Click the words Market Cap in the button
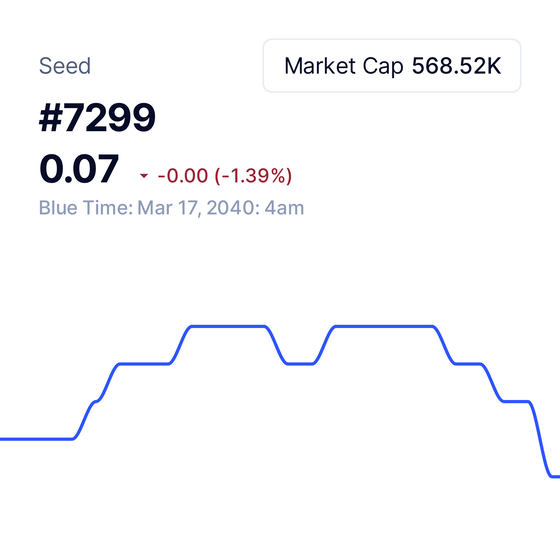Image resolution: width=560 pixels, height=560 pixels. 344,66
